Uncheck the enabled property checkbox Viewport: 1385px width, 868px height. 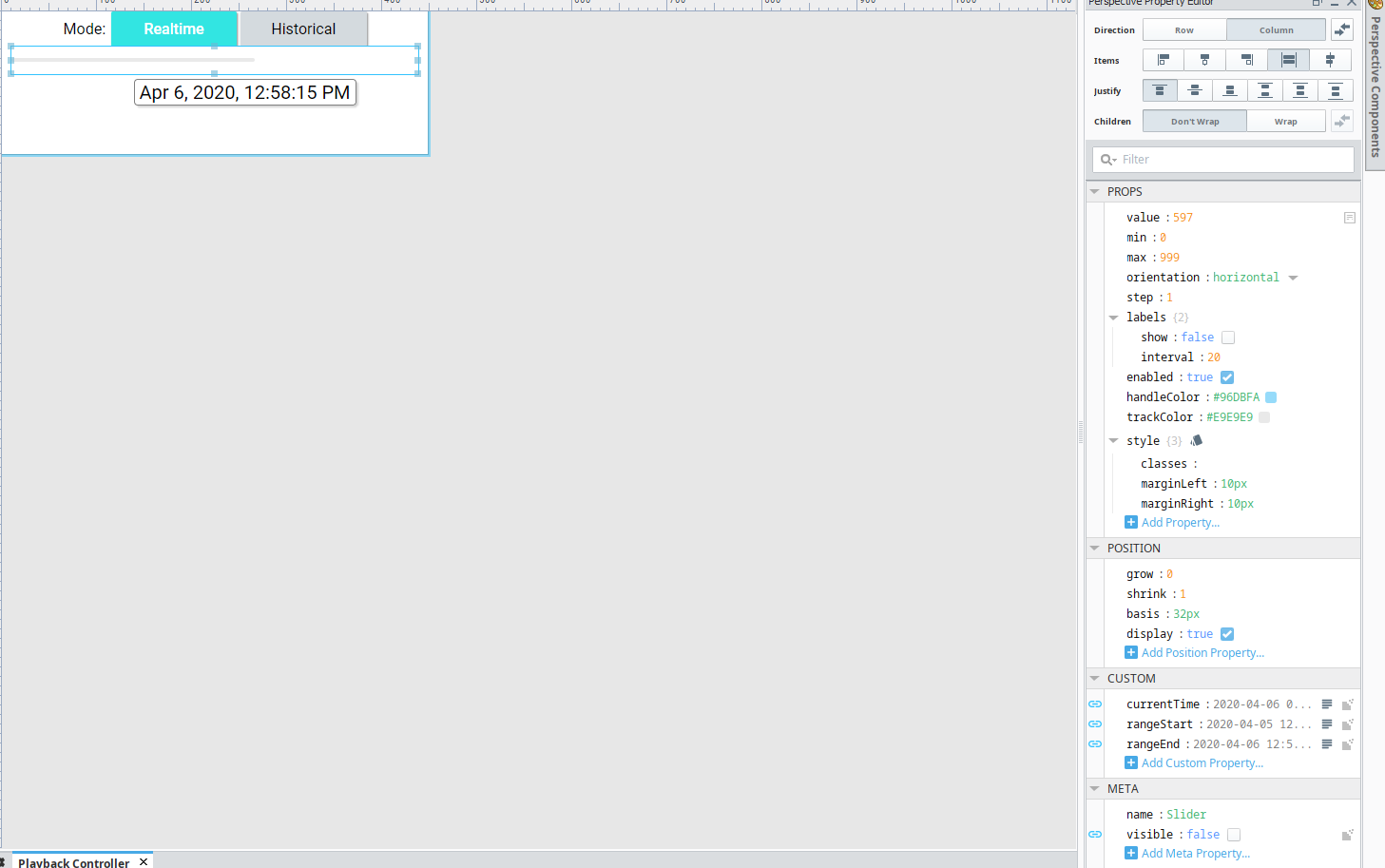tap(1227, 377)
